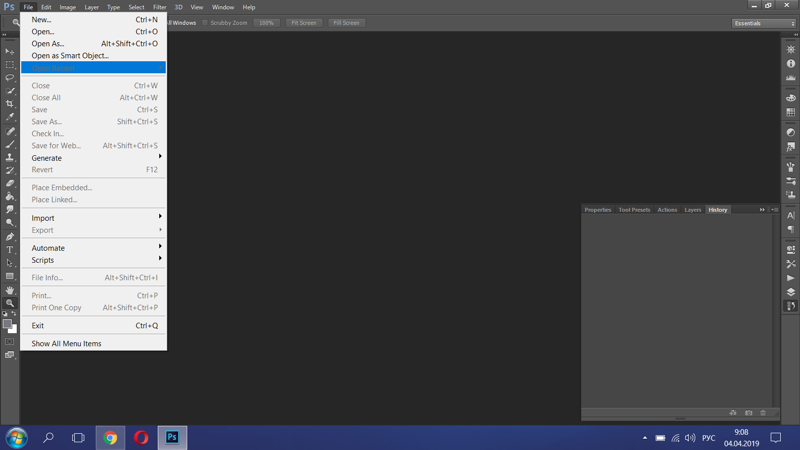Expand the Scripts submenu
This screenshot has height=450, width=800.
click(94, 260)
